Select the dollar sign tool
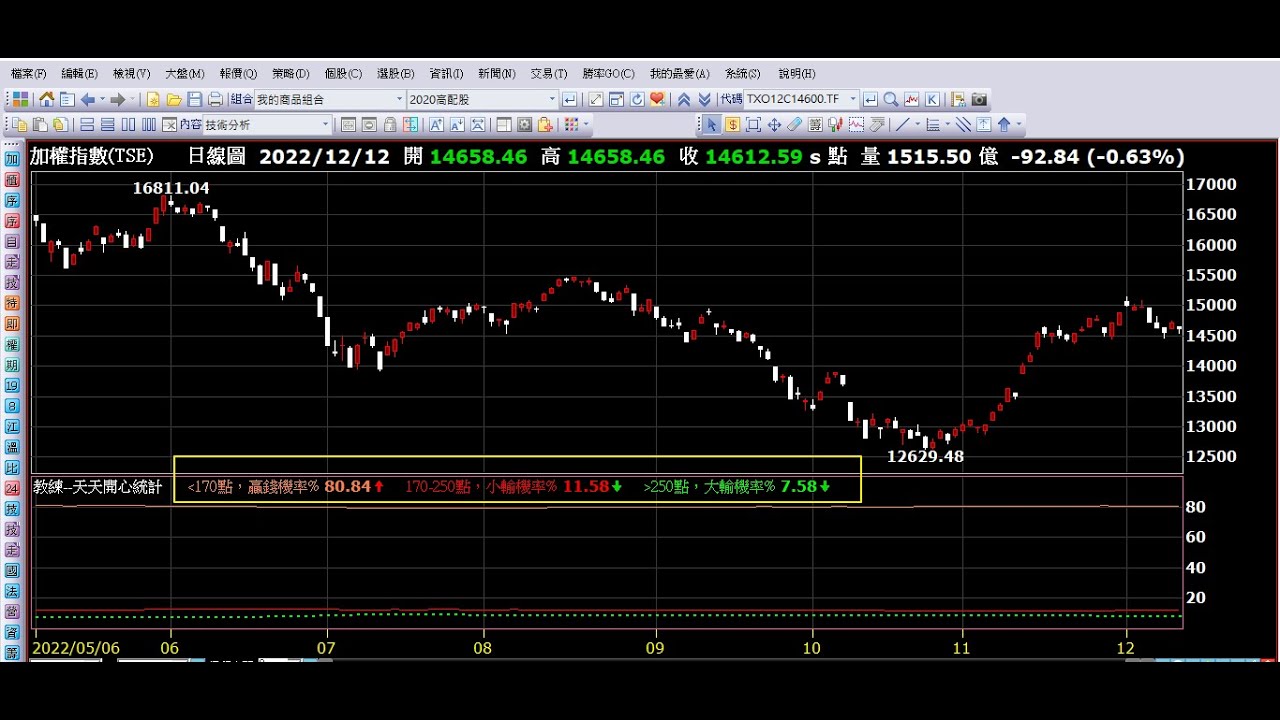 (732, 125)
